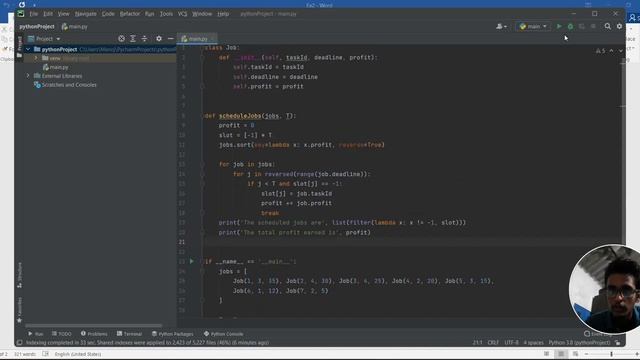640x360 pixels.
Task: Open the Refactor menu
Action: (x=130, y=14)
